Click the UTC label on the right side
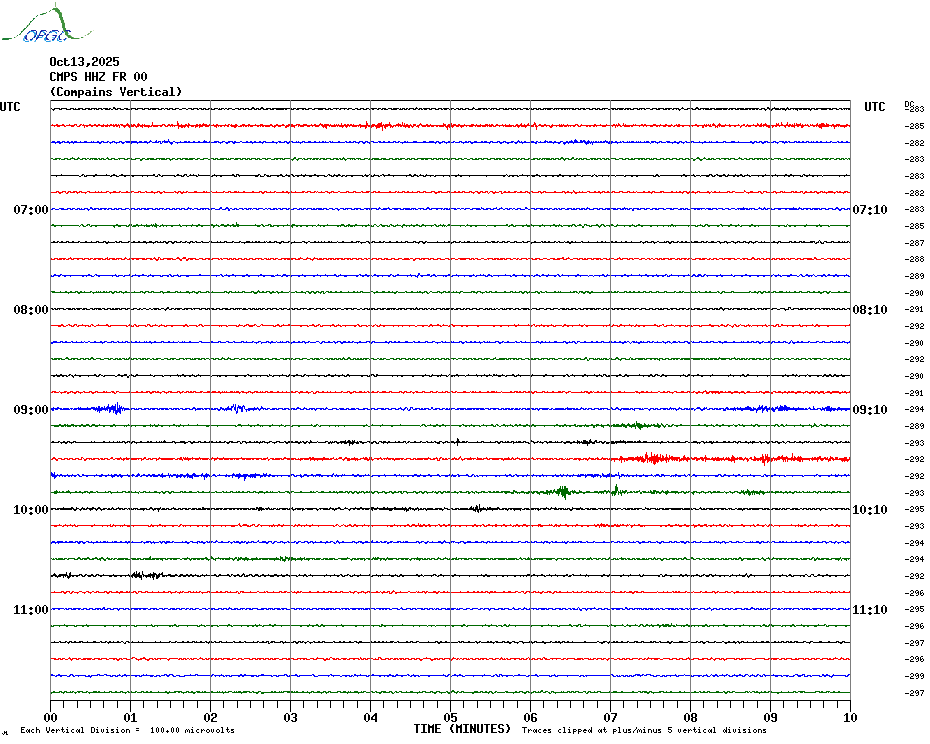This screenshot has height=744, width=930. pos(875,107)
